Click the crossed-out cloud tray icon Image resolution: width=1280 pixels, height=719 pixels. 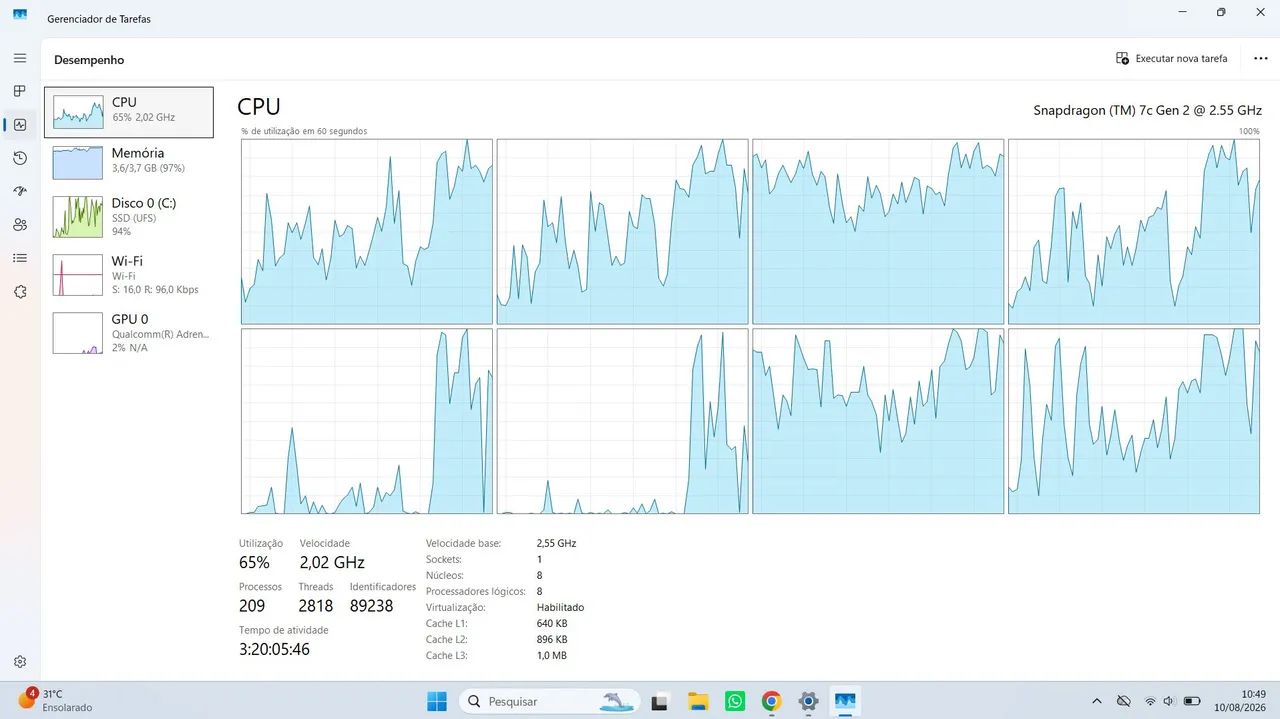pos(1123,701)
